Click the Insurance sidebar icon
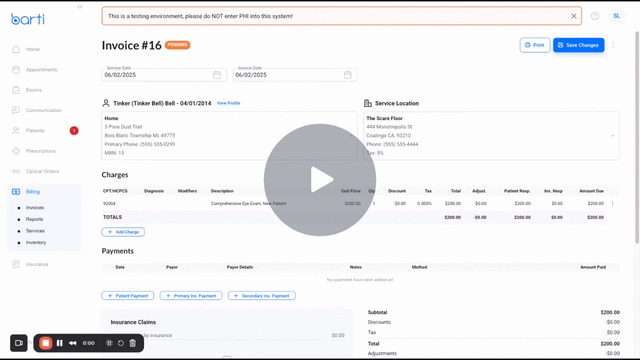This screenshot has width=640, height=360. (16, 264)
